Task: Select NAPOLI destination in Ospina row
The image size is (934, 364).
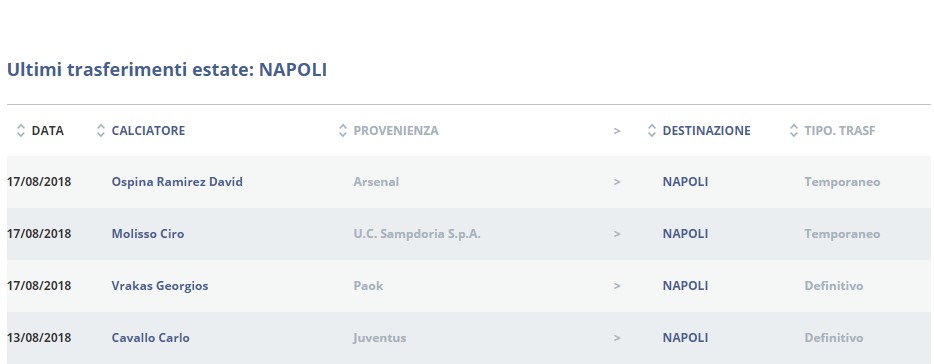Action: coord(685,182)
